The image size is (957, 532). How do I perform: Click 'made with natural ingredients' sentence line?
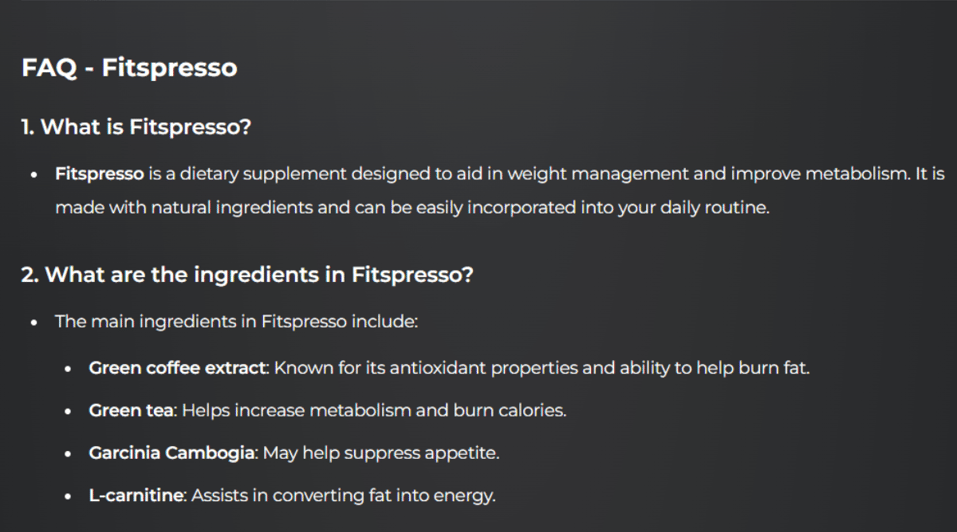tap(413, 207)
